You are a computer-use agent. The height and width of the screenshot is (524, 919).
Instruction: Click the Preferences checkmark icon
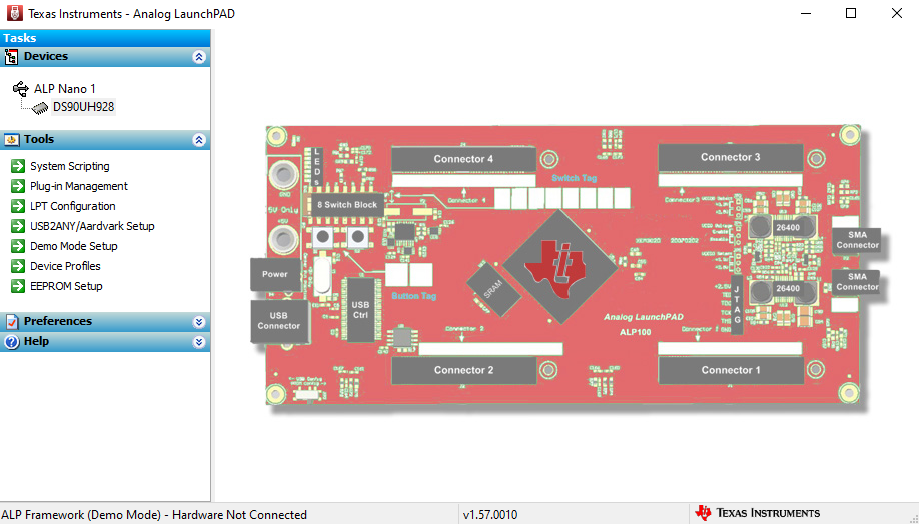point(12,321)
